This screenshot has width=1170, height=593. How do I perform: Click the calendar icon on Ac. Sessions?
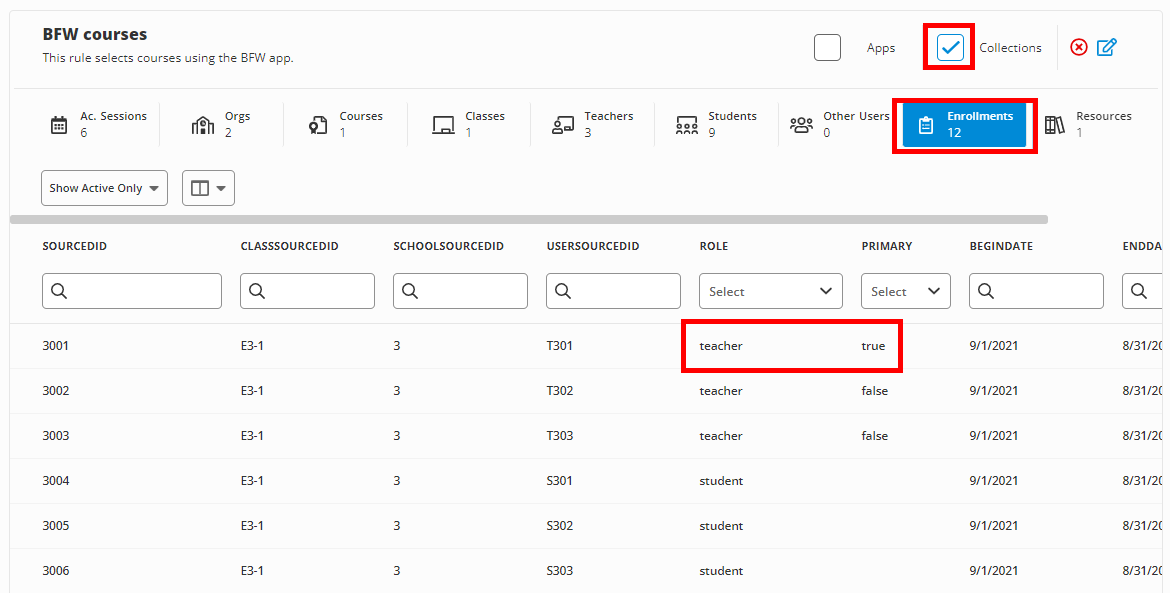point(58,123)
